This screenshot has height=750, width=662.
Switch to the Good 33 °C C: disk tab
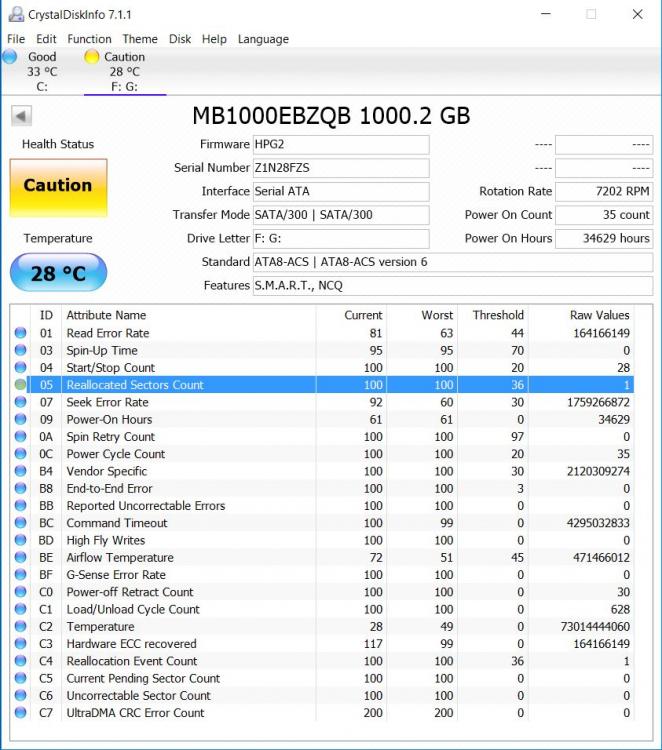point(42,71)
